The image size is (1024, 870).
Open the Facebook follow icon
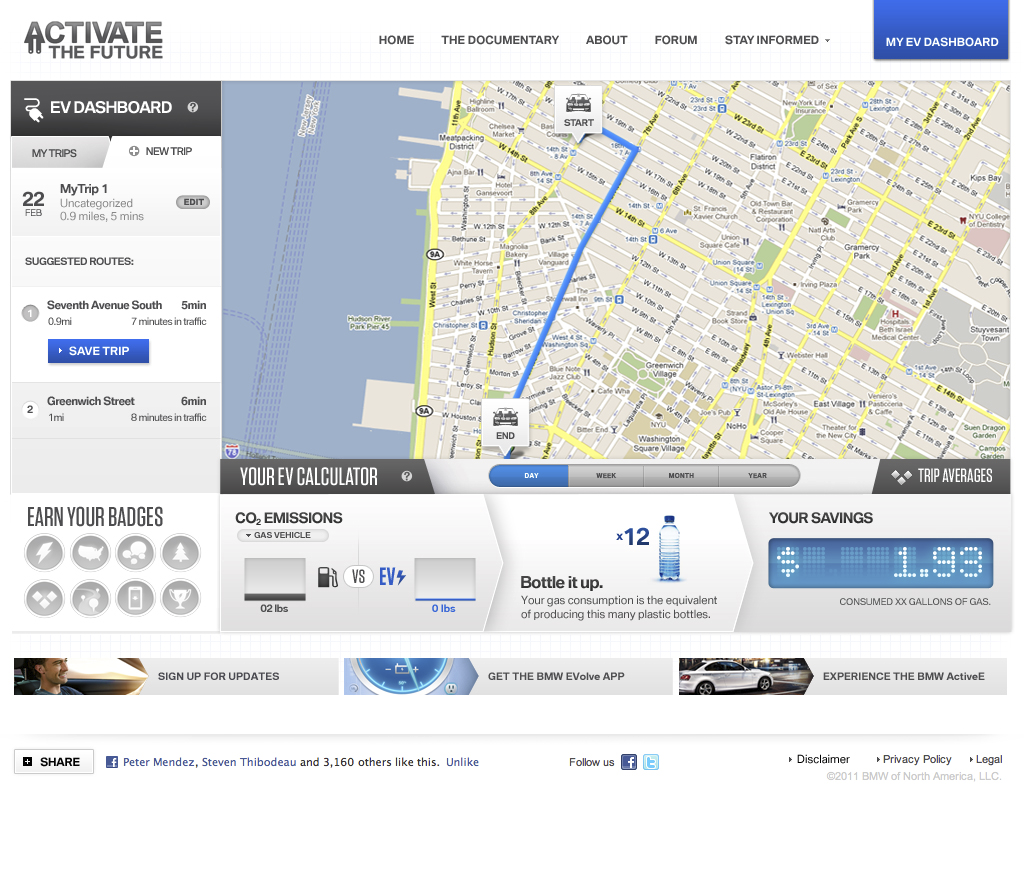click(x=629, y=762)
